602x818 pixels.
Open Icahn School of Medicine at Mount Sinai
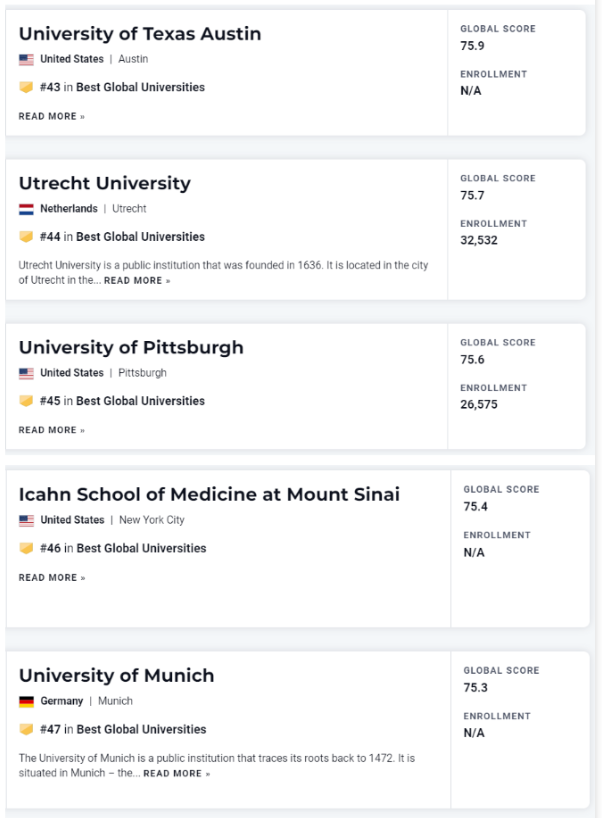pos(209,495)
